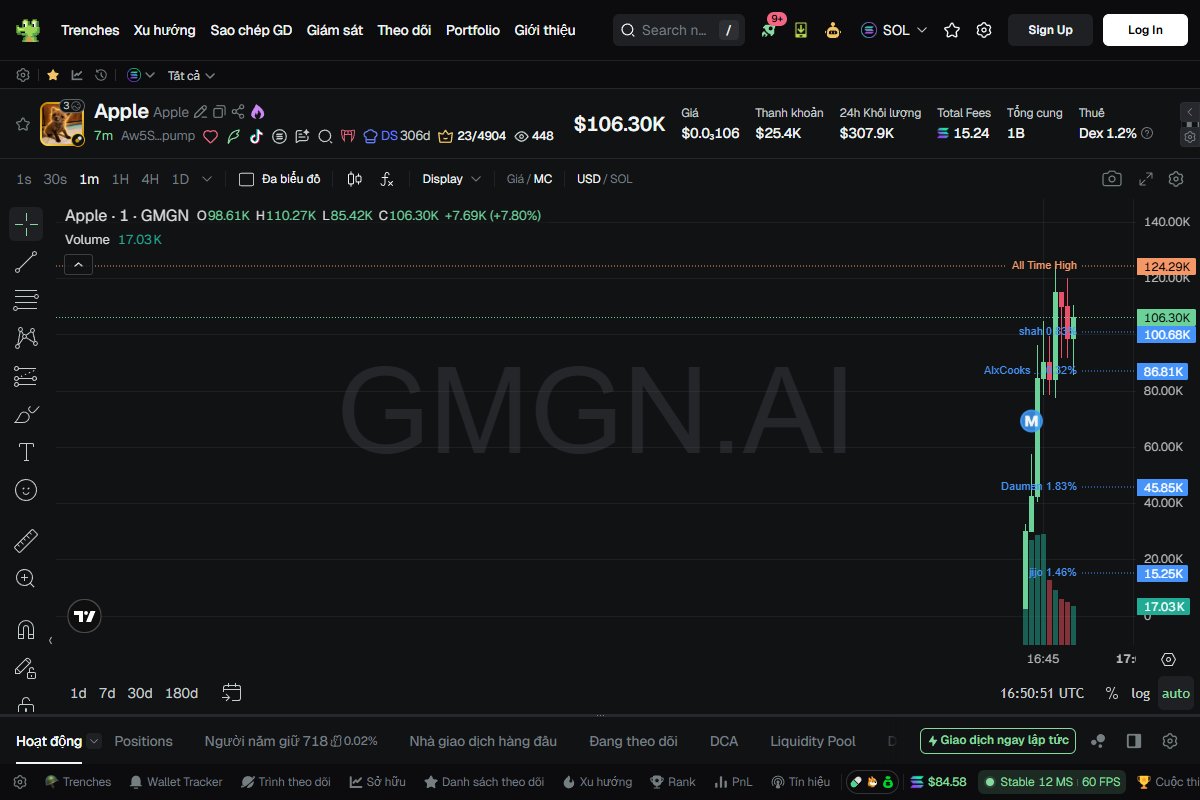1200x800 pixels.
Task: Open the Fibonacci/horizontal lines tool
Action: (26, 300)
